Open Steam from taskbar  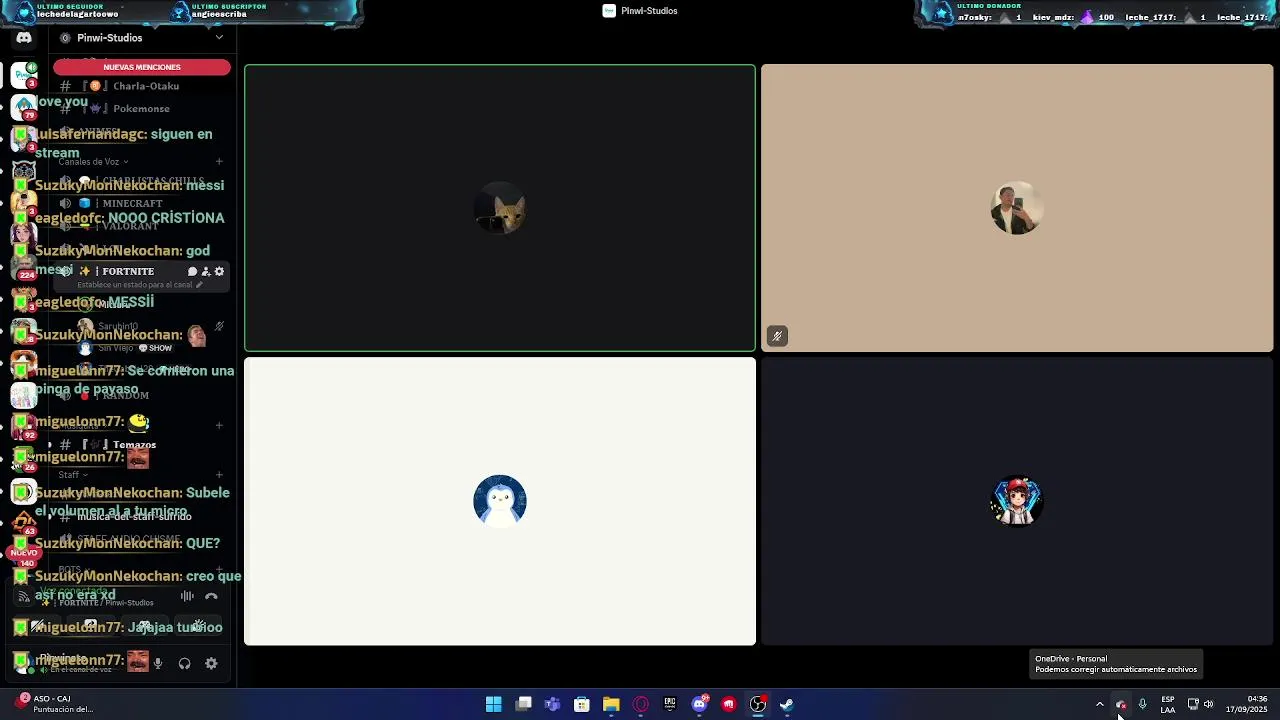coord(787,705)
